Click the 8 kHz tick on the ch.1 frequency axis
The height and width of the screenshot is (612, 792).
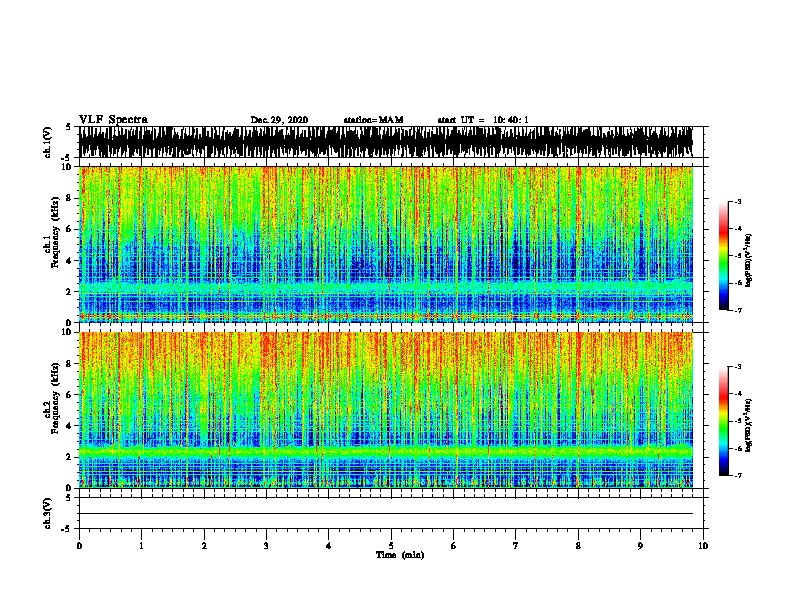pyautogui.click(x=70, y=198)
